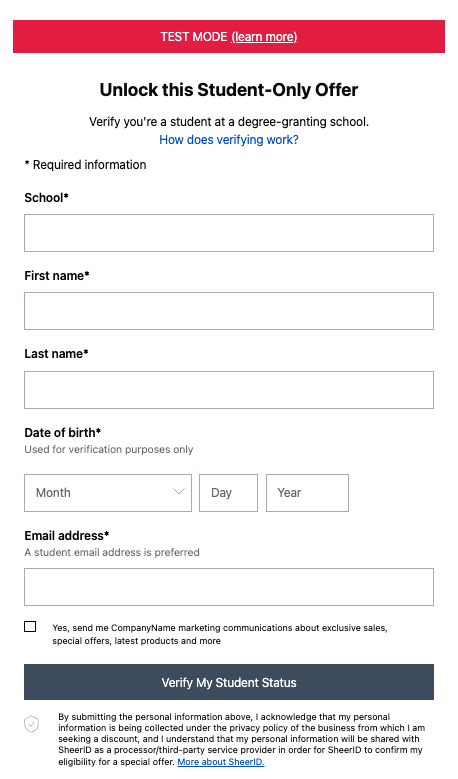This screenshot has height=779, width=458.
Task: Click the red TEST MODE banner
Action: tap(229, 36)
